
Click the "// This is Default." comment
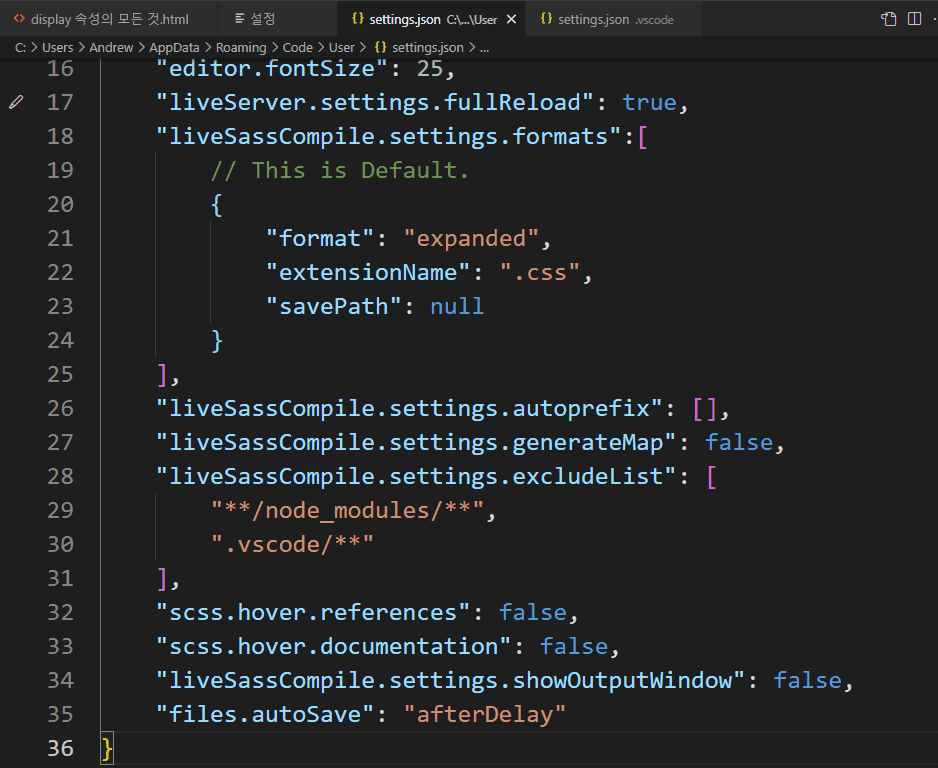(x=339, y=170)
